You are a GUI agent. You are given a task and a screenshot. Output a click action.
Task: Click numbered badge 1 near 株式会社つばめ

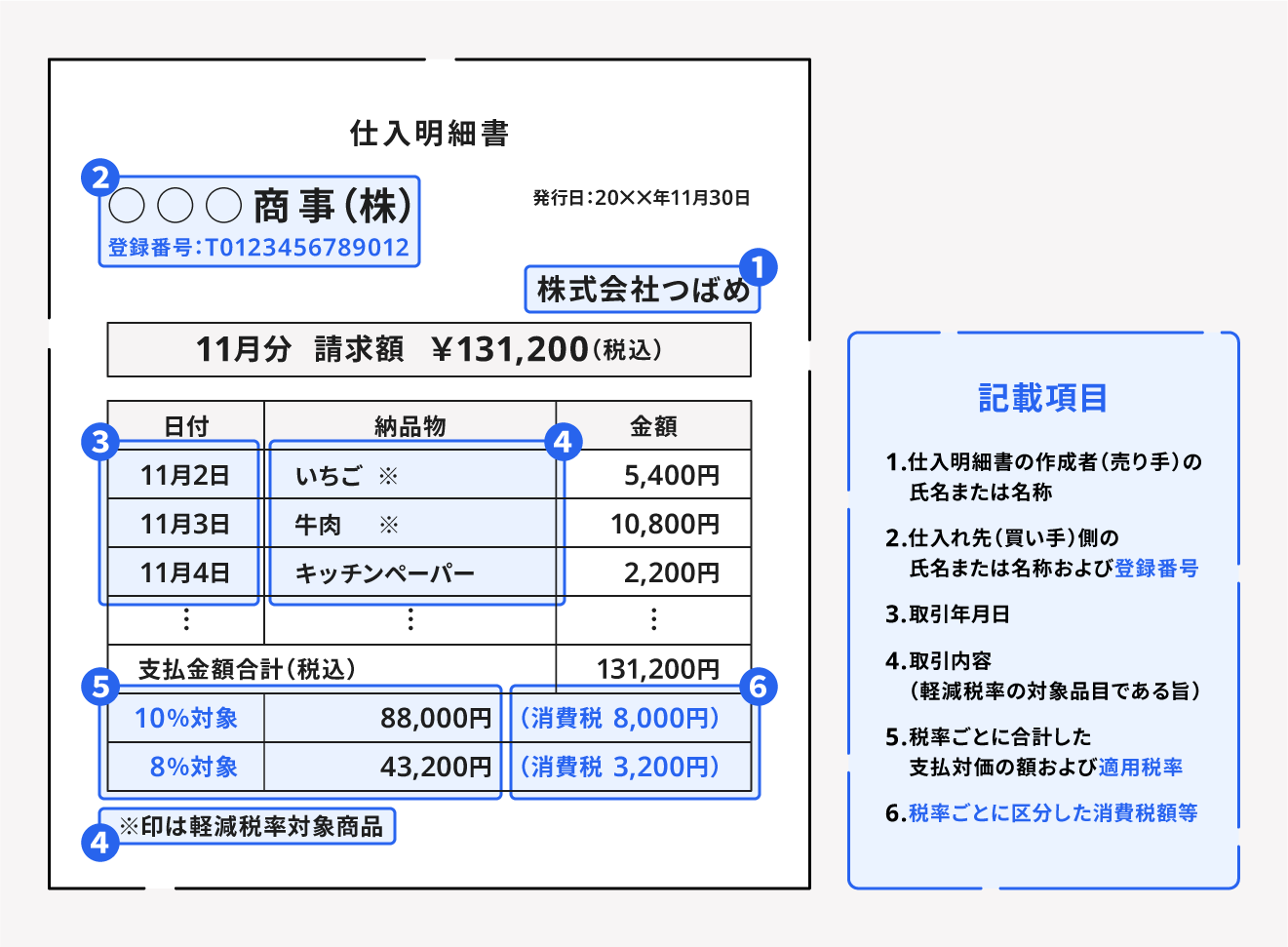759,265
